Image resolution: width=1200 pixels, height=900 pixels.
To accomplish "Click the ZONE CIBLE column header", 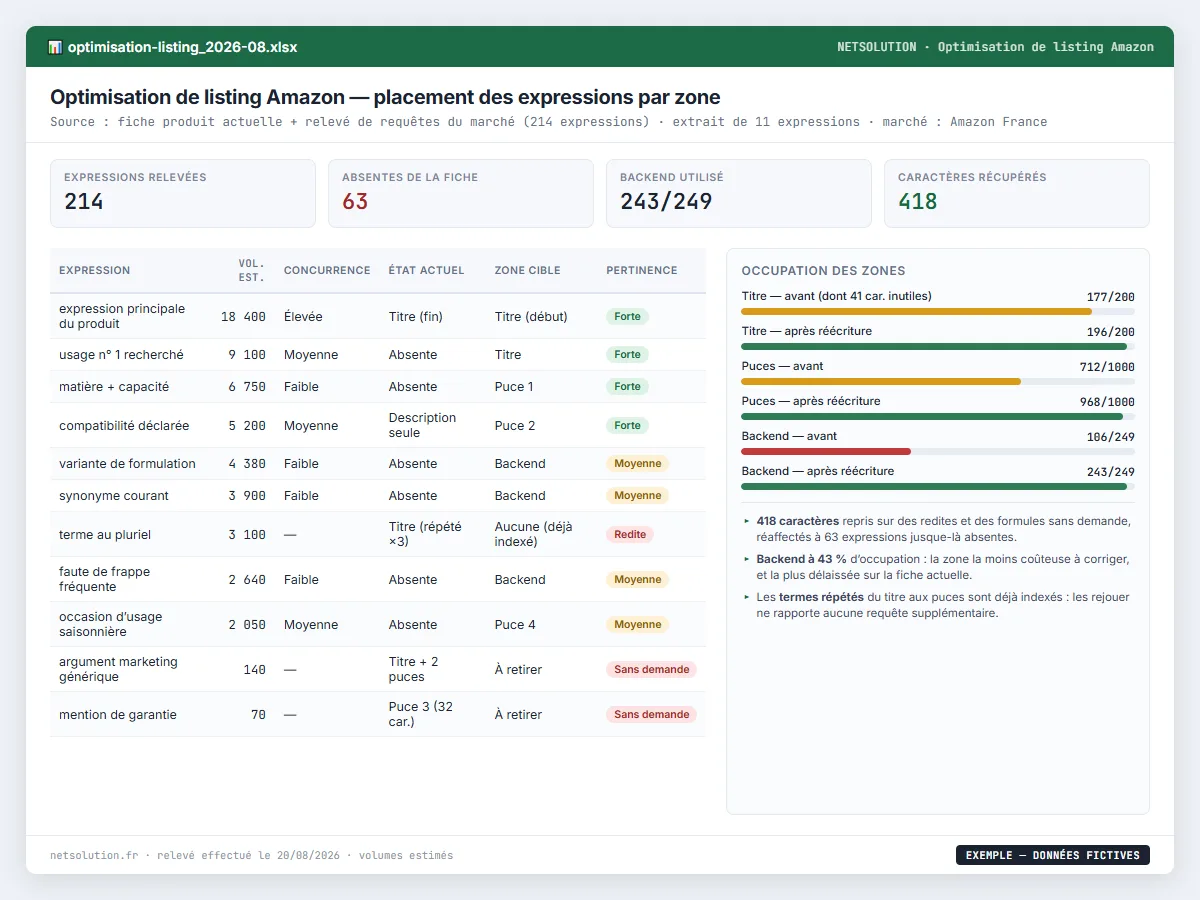I will click(527, 270).
